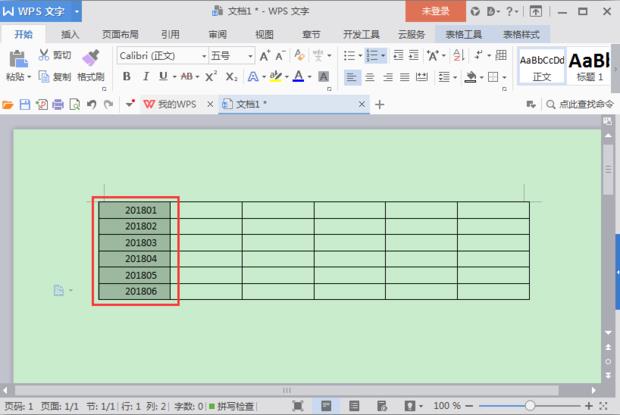Click the plus to add new tab
This screenshot has height=415, width=620.
[380, 105]
